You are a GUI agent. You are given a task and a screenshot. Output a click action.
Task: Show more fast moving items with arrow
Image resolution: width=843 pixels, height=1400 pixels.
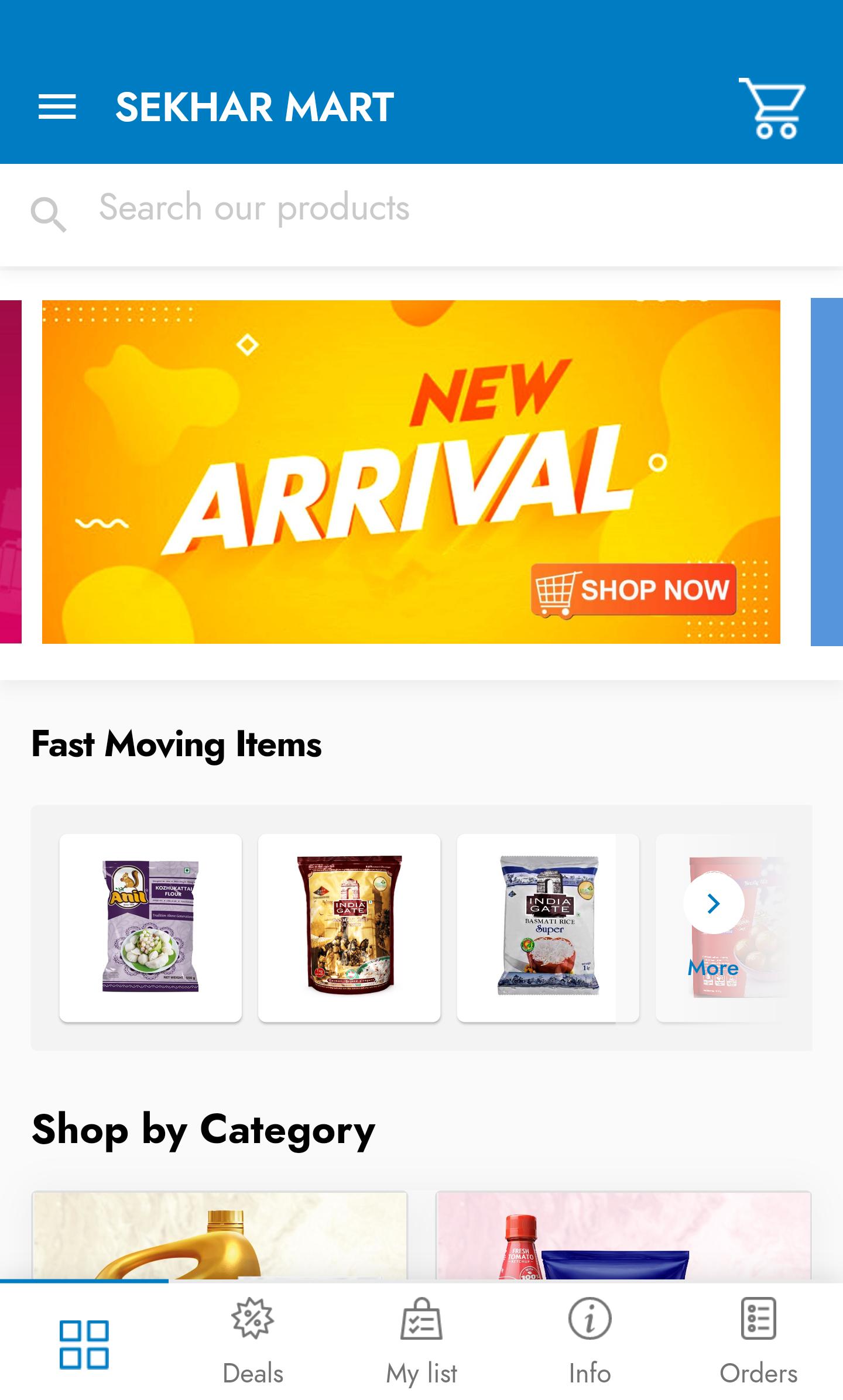[x=714, y=904]
